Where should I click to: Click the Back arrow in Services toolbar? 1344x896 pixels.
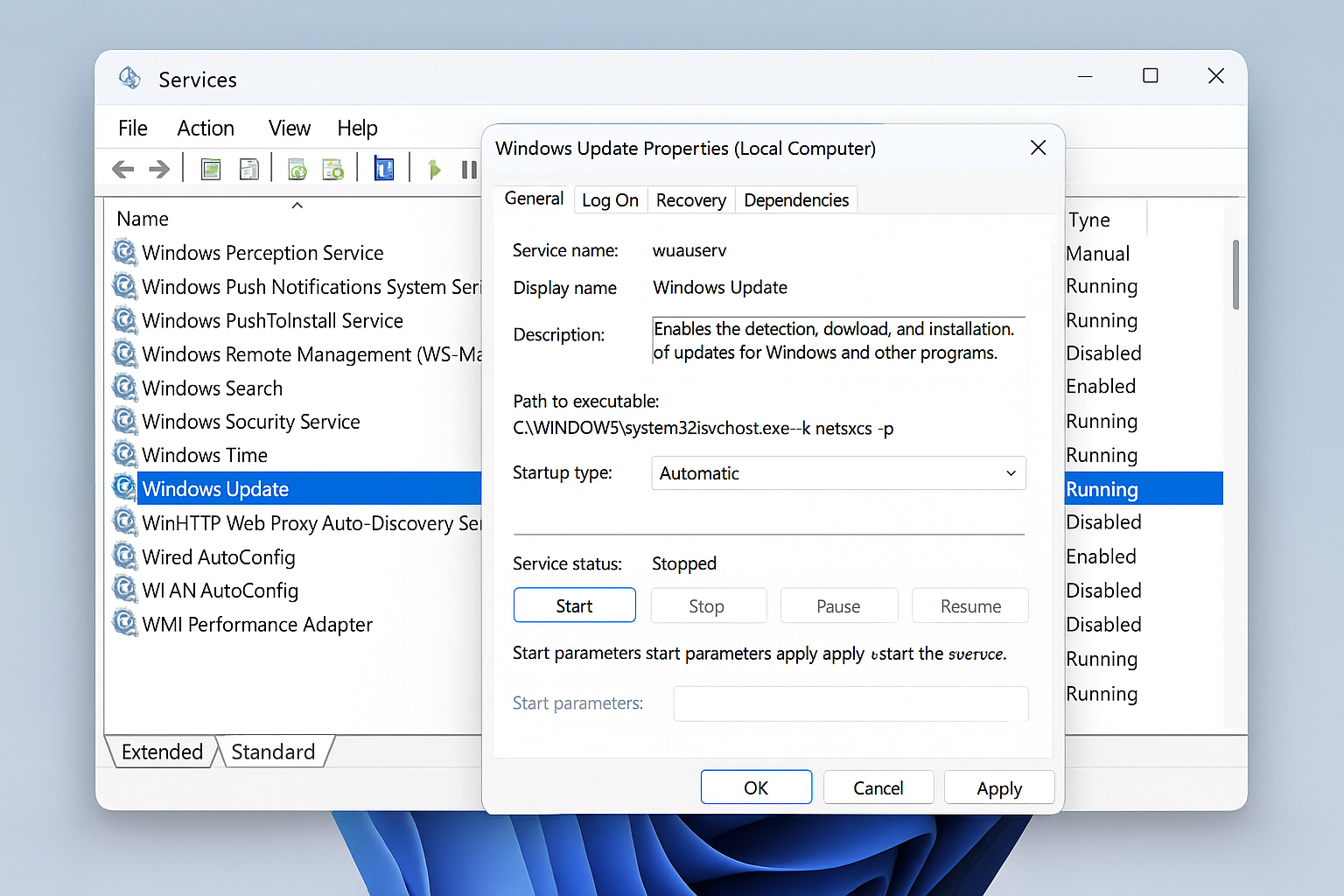pos(123,169)
